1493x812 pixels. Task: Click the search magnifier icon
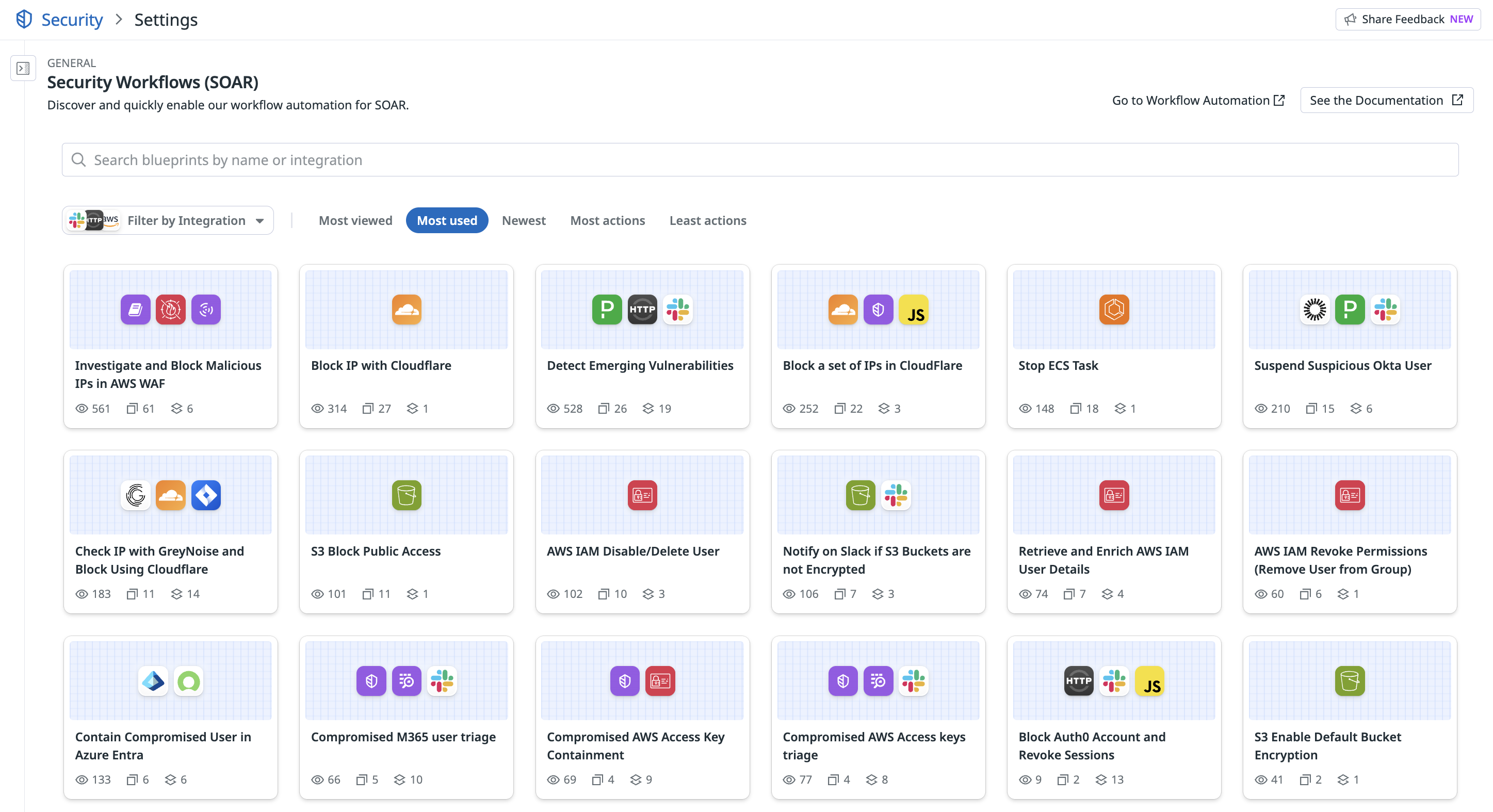point(78,159)
